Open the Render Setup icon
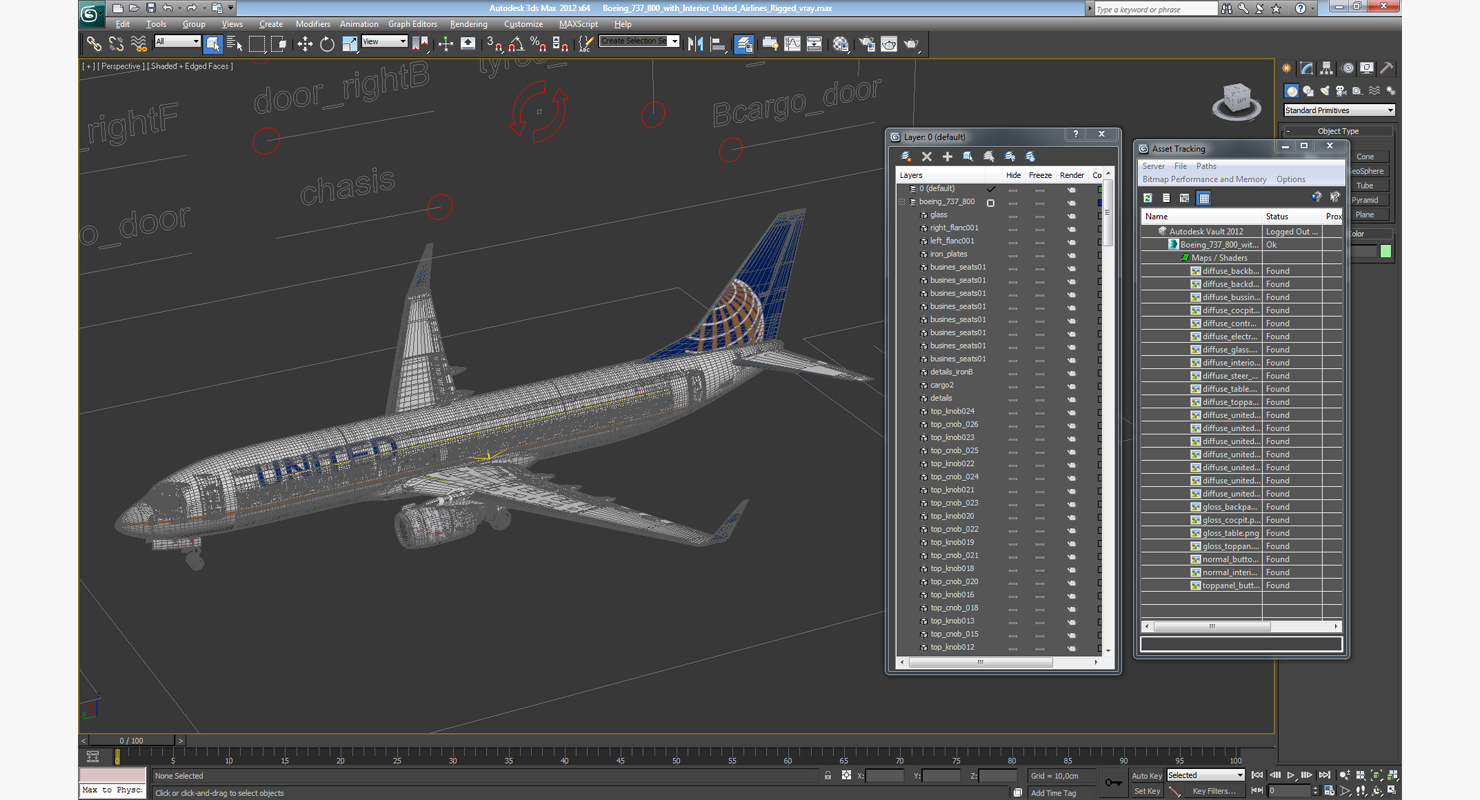 866,44
